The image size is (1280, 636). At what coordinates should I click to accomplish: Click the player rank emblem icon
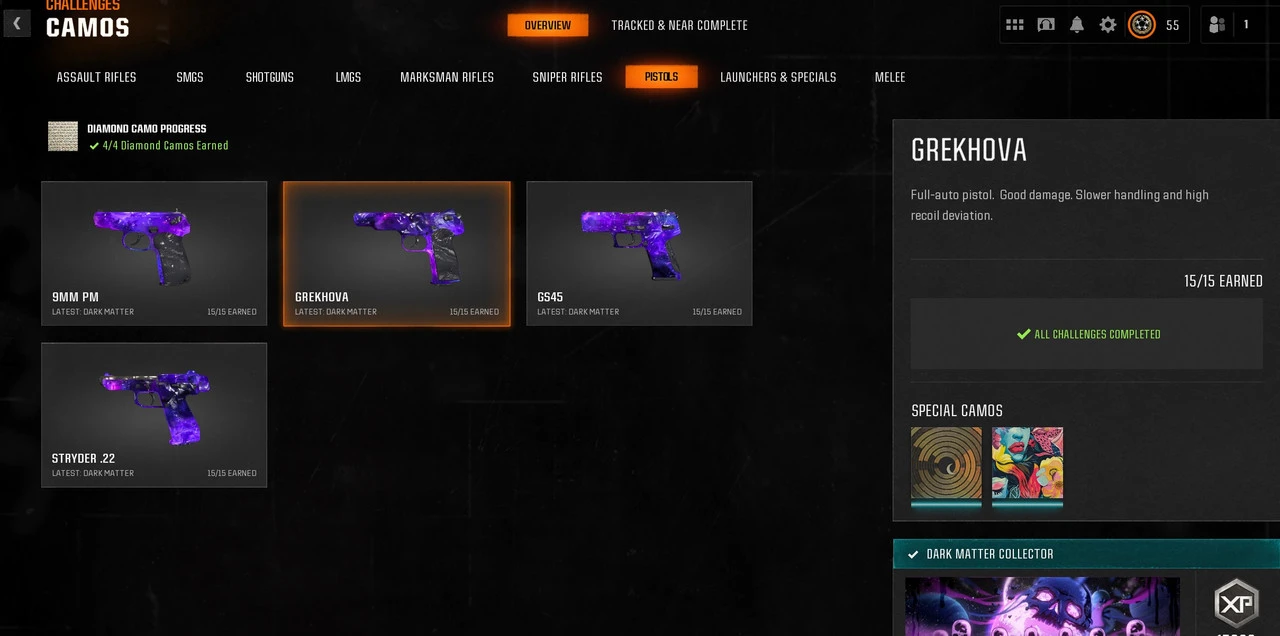(1142, 25)
